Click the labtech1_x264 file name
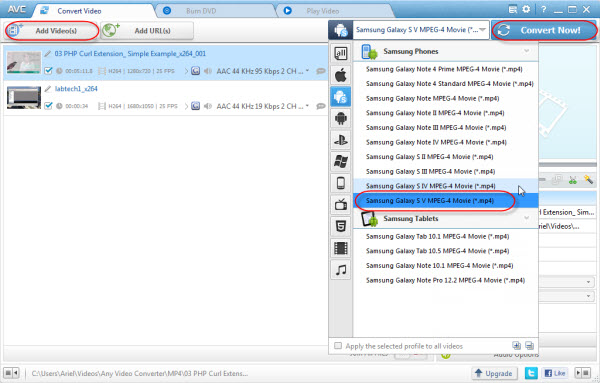 click(76, 89)
